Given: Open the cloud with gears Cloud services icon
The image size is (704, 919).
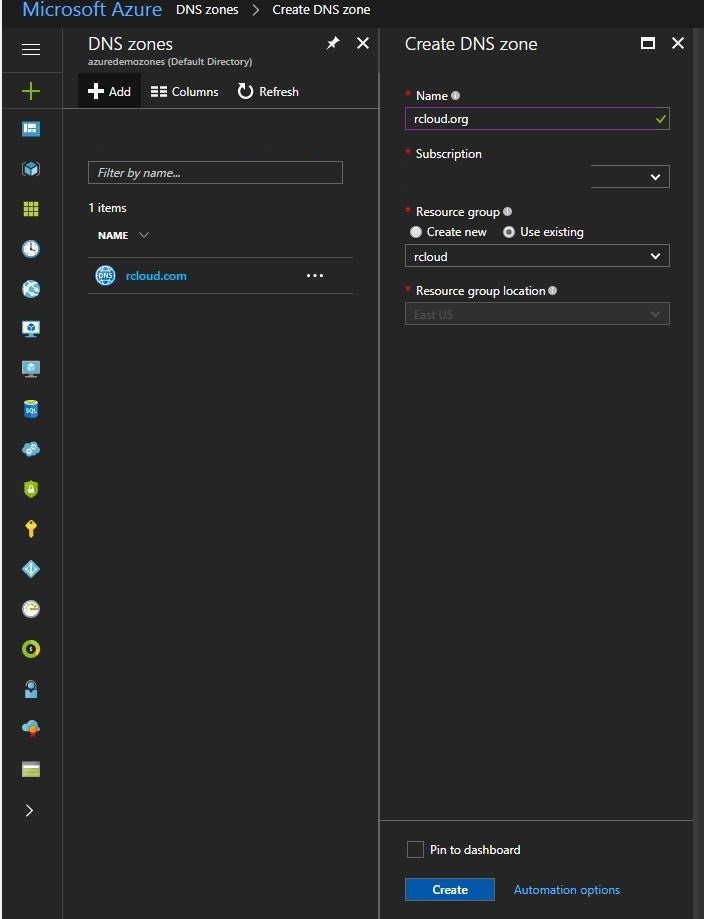Looking at the screenshot, I should pos(30,449).
